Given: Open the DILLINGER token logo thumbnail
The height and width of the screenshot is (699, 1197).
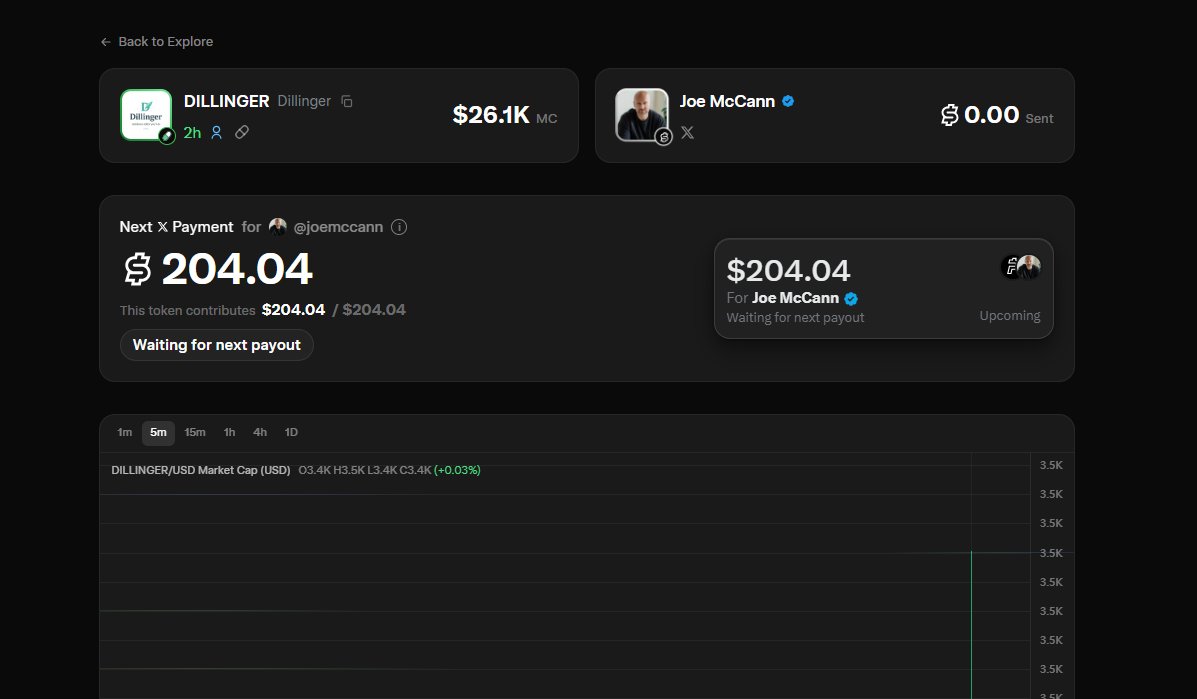Looking at the screenshot, I should 146,114.
